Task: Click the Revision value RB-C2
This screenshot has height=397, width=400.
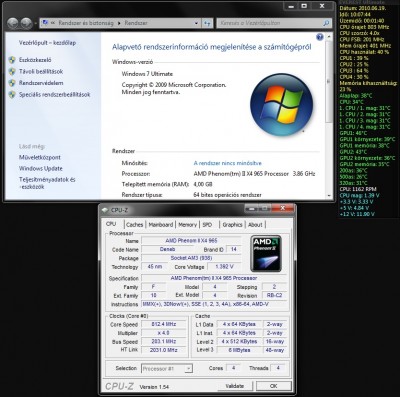Action: (274, 295)
